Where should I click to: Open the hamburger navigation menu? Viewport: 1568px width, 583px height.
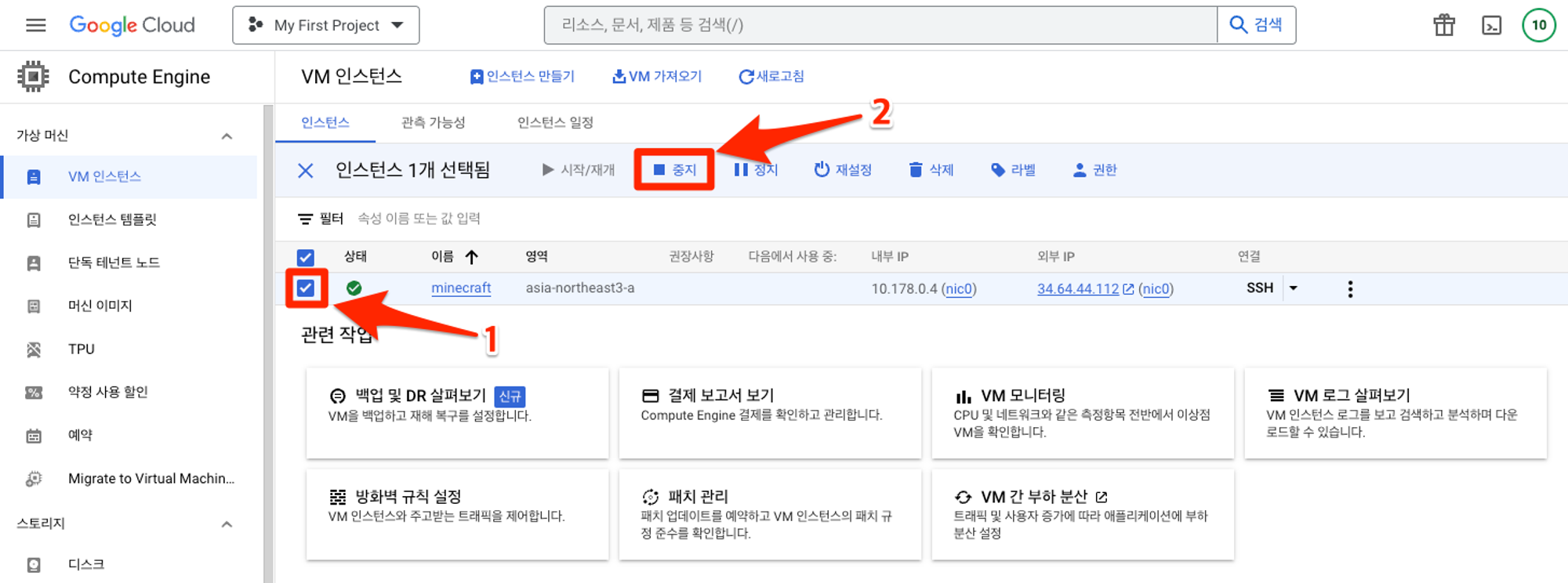coord(35,25)
